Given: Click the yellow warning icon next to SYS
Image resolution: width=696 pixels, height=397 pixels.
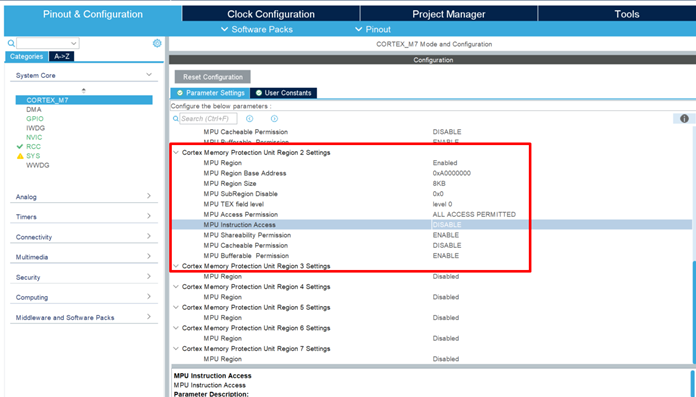Looking at the screenshot, I should (x=20, y=156).
